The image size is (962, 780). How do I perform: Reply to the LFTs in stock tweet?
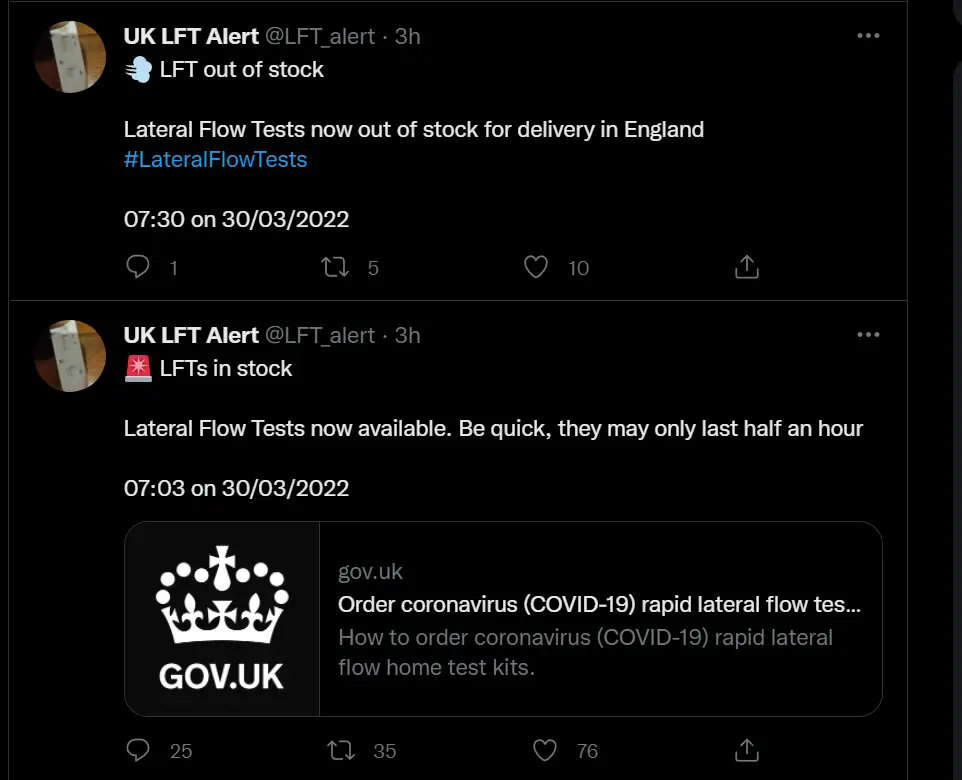(x=137, y=750)
